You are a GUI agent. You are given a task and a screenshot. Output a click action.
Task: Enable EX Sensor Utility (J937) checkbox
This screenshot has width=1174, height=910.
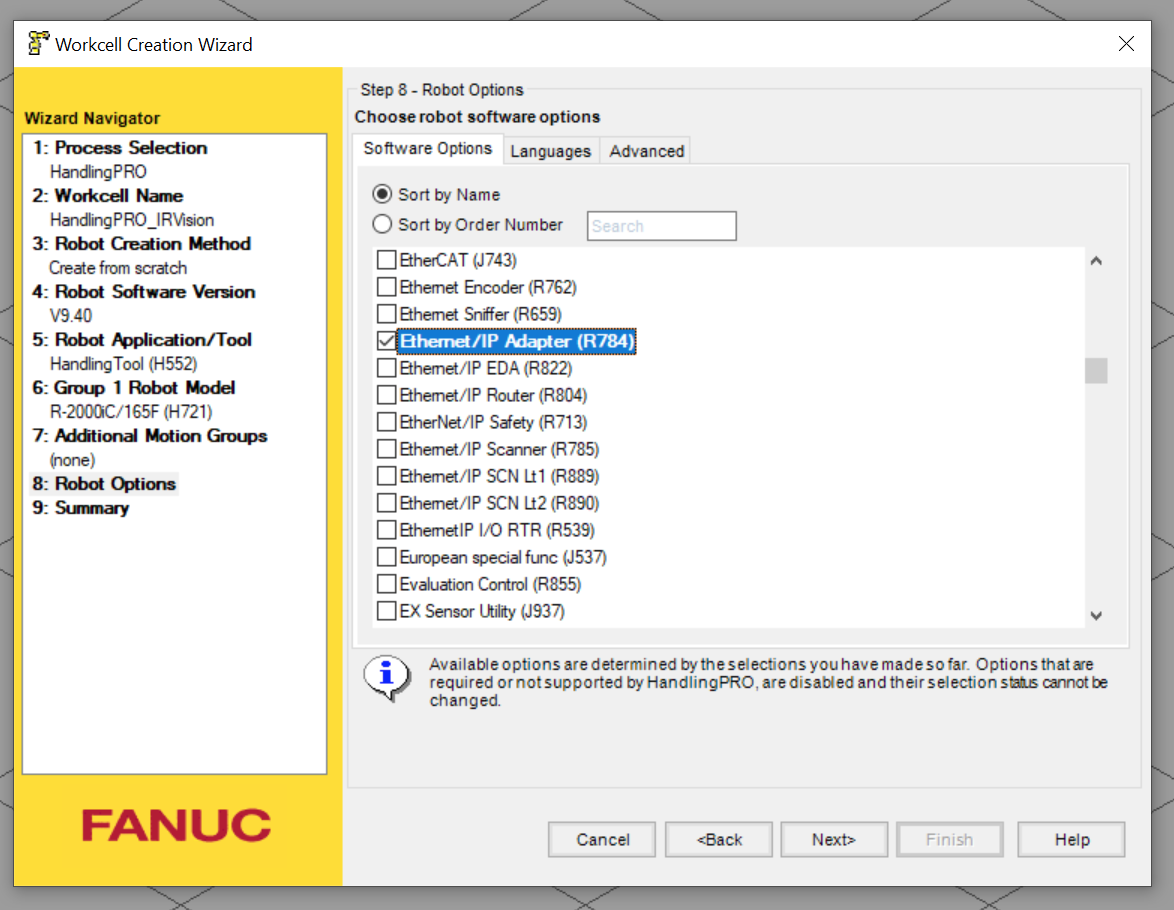pos(386,611)
